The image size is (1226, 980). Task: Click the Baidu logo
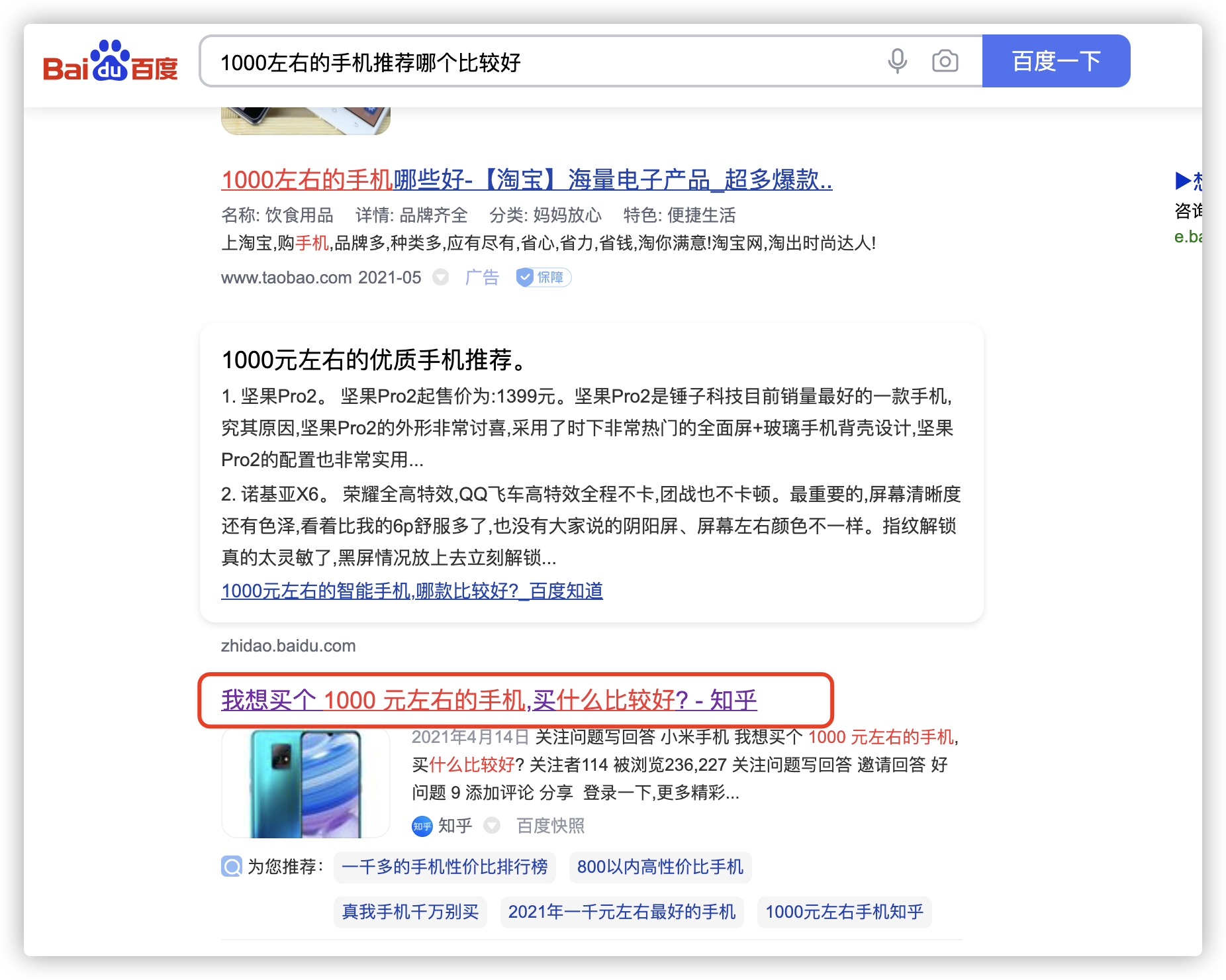pos(111,62)
